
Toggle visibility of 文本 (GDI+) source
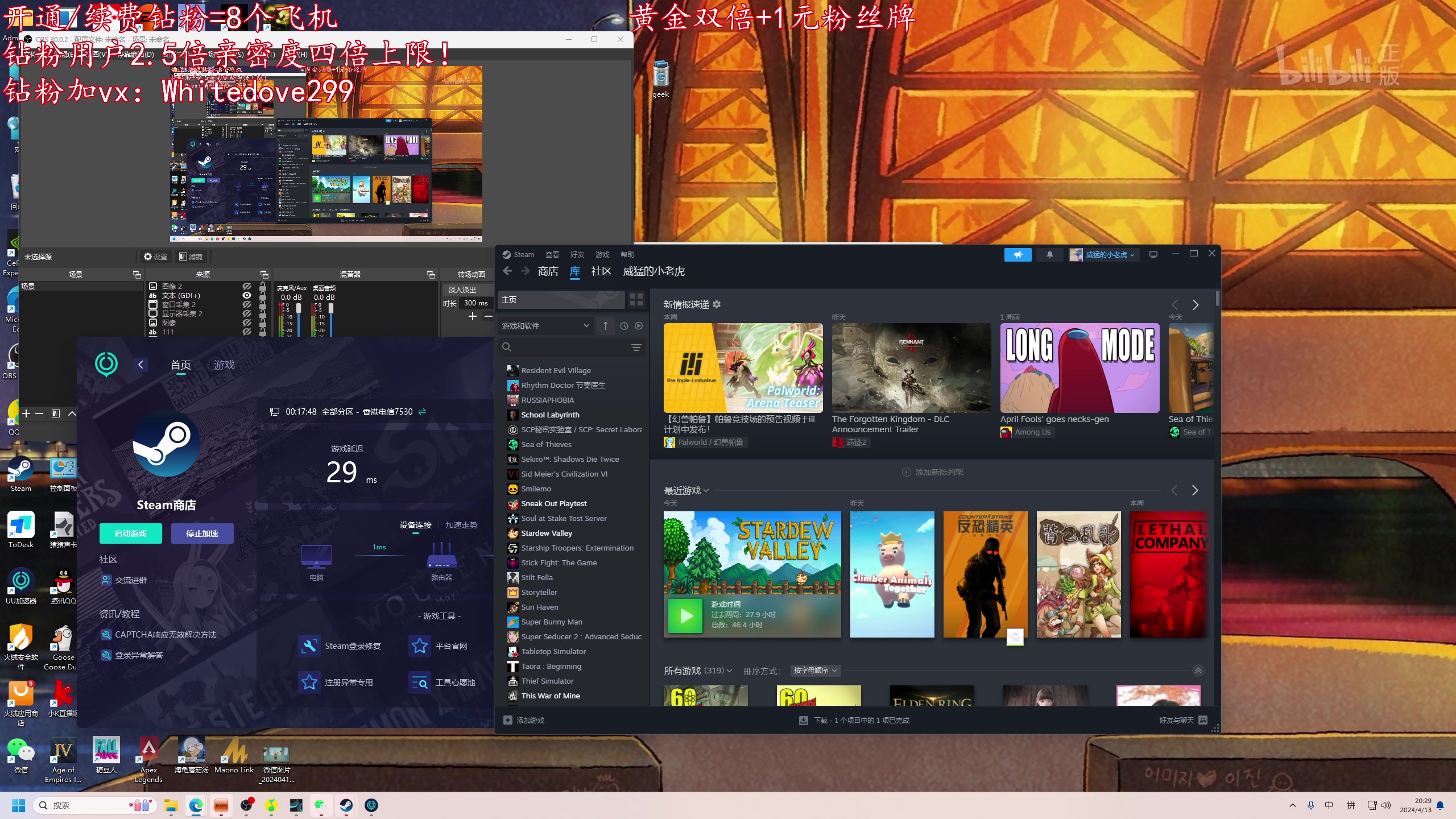click(247, 296)
